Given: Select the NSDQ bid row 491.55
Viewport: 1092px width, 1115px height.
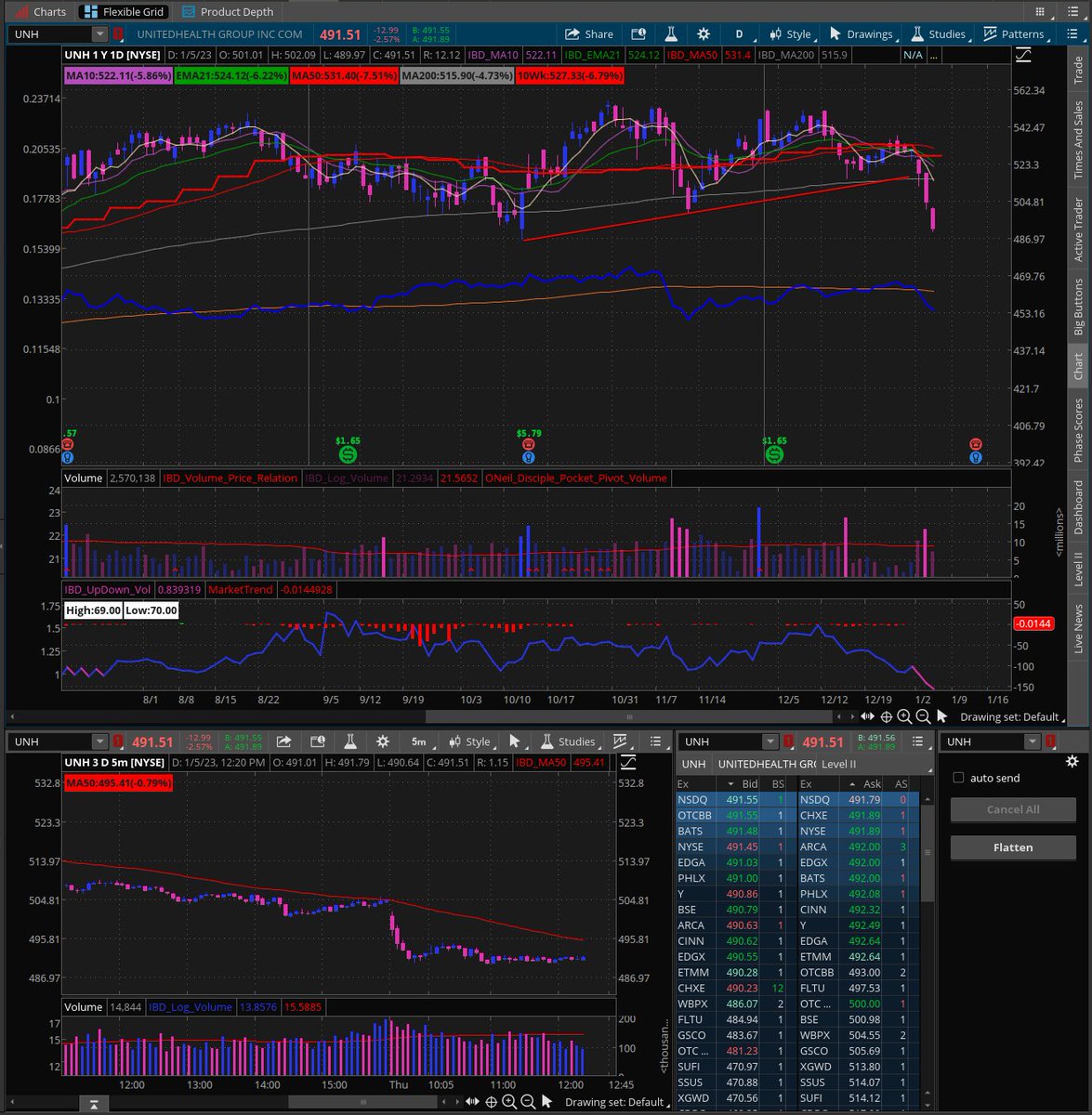Looking at the screenshot, I should [x=732, y=799].
